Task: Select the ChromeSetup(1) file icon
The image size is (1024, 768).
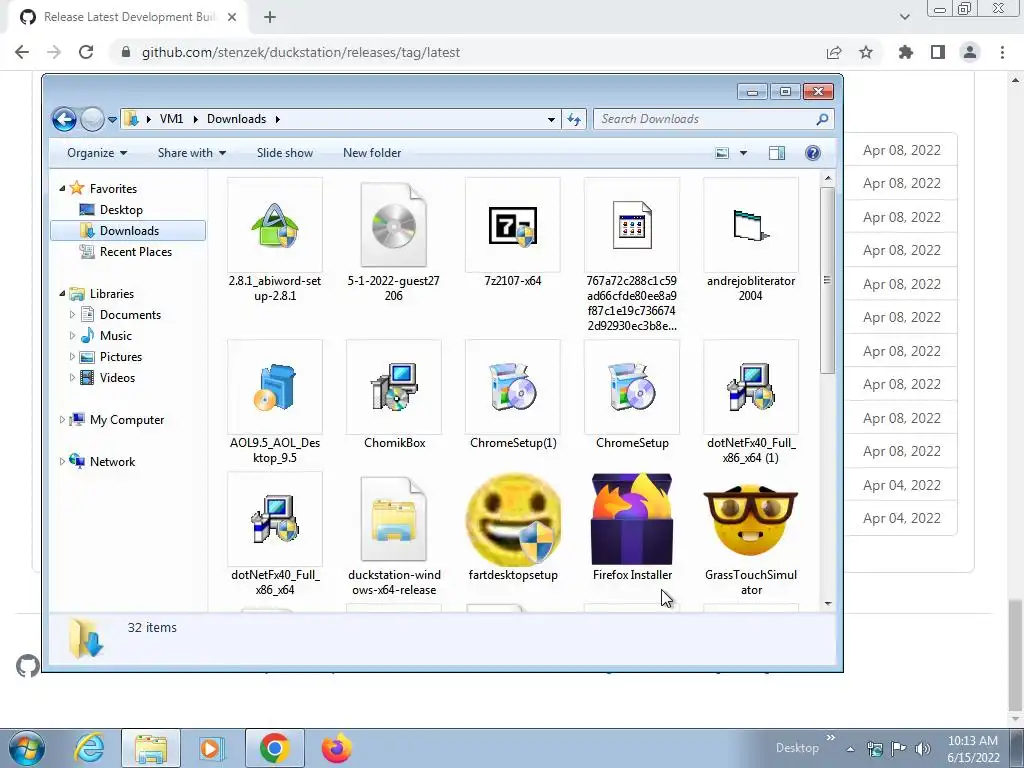Action: [x=513, y=387]
